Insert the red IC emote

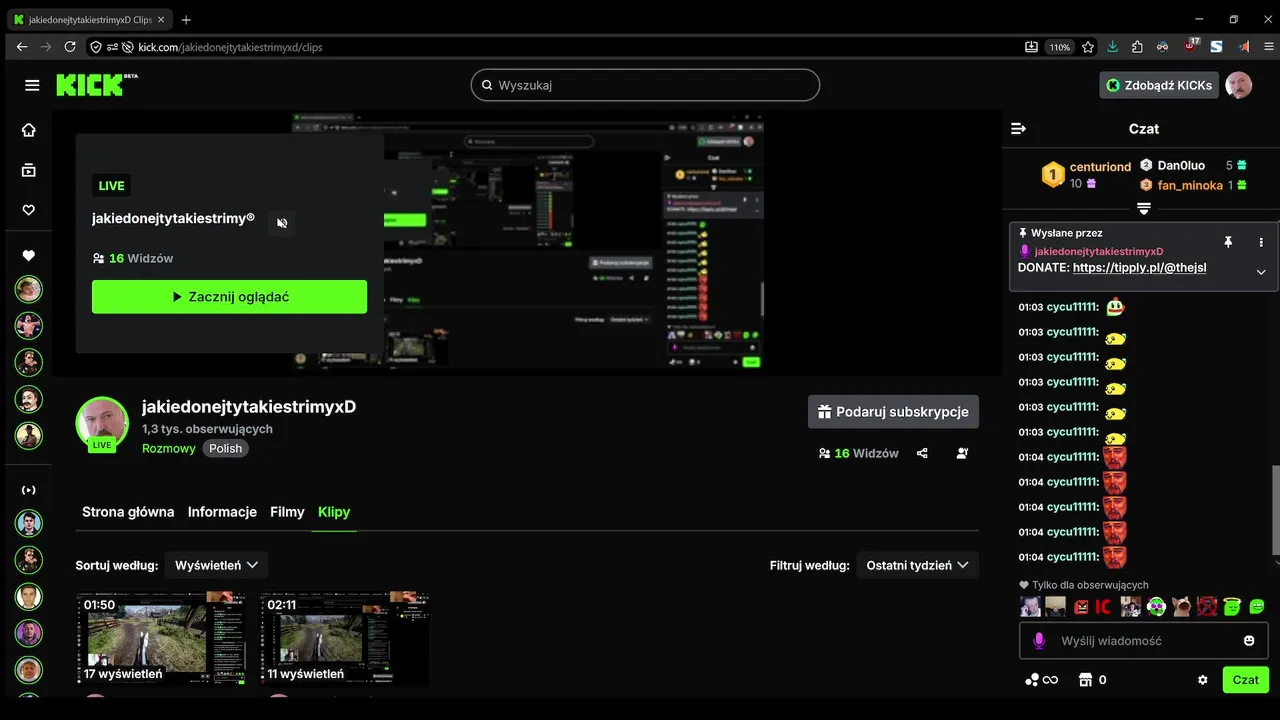[1103, 606]
